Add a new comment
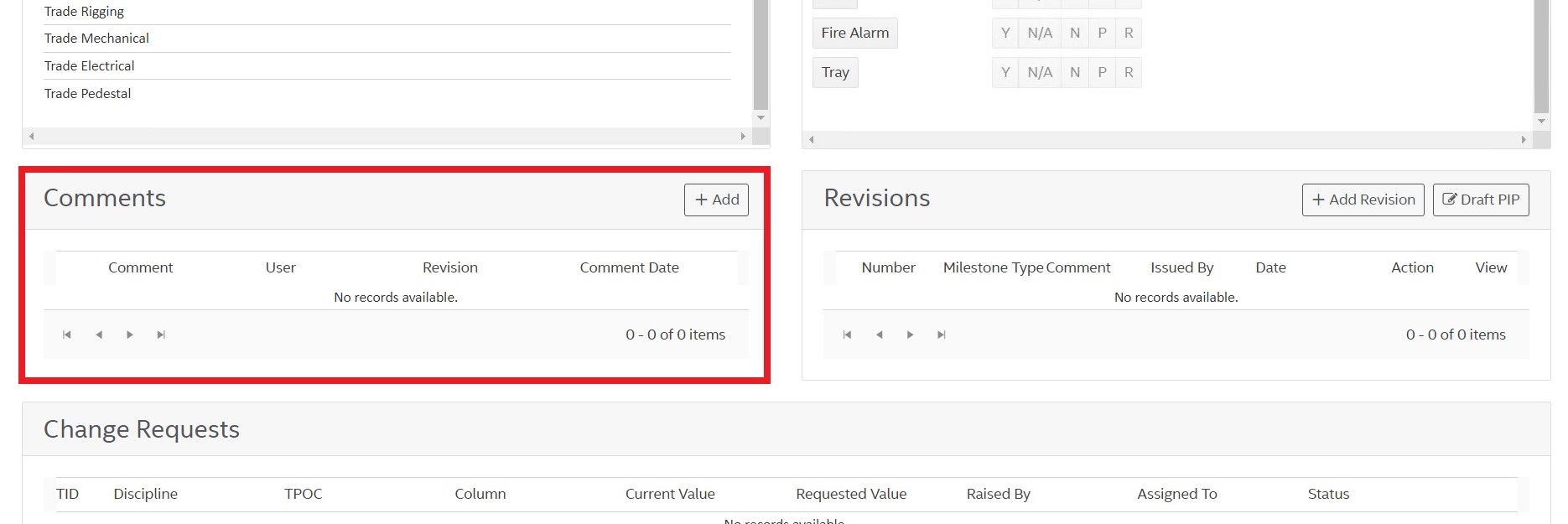This screenshot has height=524, width=1568. point(716,200)
